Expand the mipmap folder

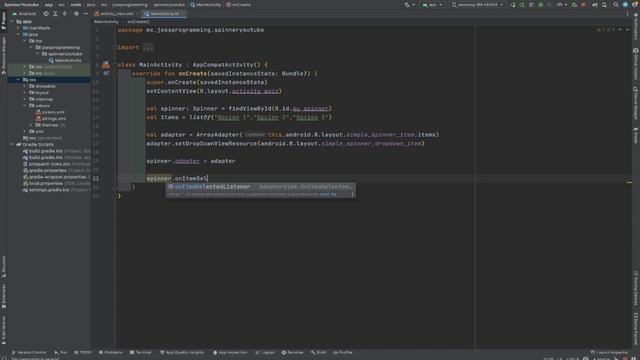point(25,99)
